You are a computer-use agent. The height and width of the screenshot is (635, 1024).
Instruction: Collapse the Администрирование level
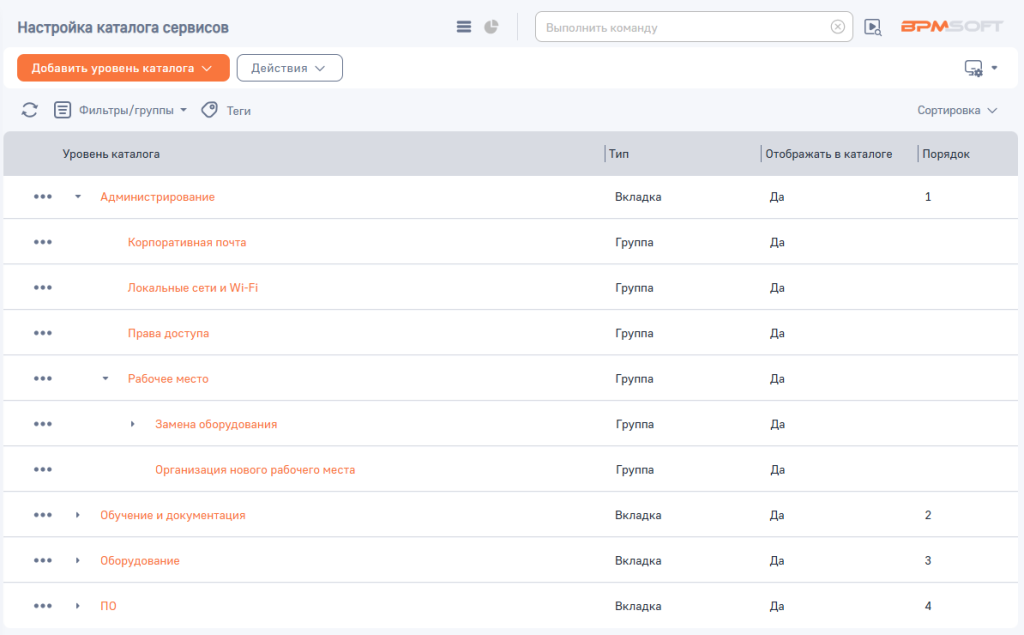point(78,197)
